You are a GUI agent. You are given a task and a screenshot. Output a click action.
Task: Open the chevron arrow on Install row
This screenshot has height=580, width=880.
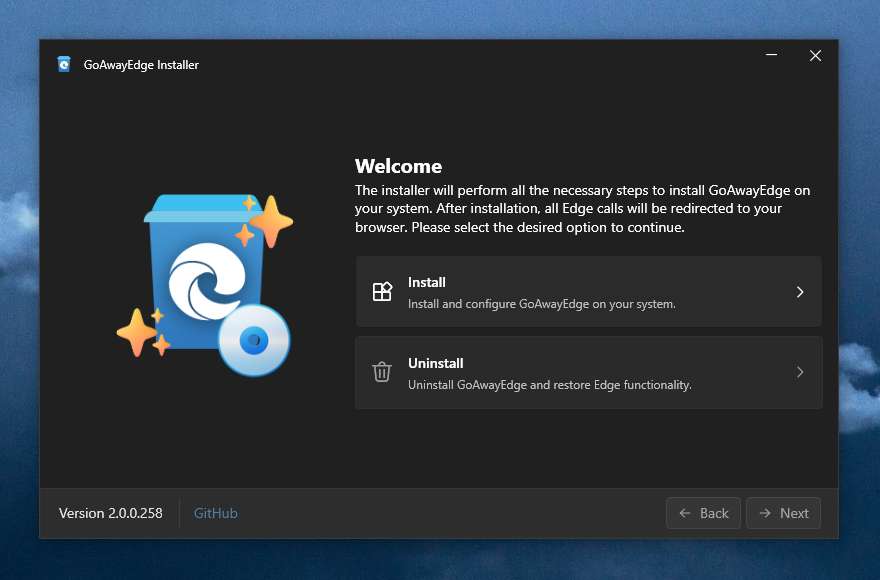(x=800, y=292)
